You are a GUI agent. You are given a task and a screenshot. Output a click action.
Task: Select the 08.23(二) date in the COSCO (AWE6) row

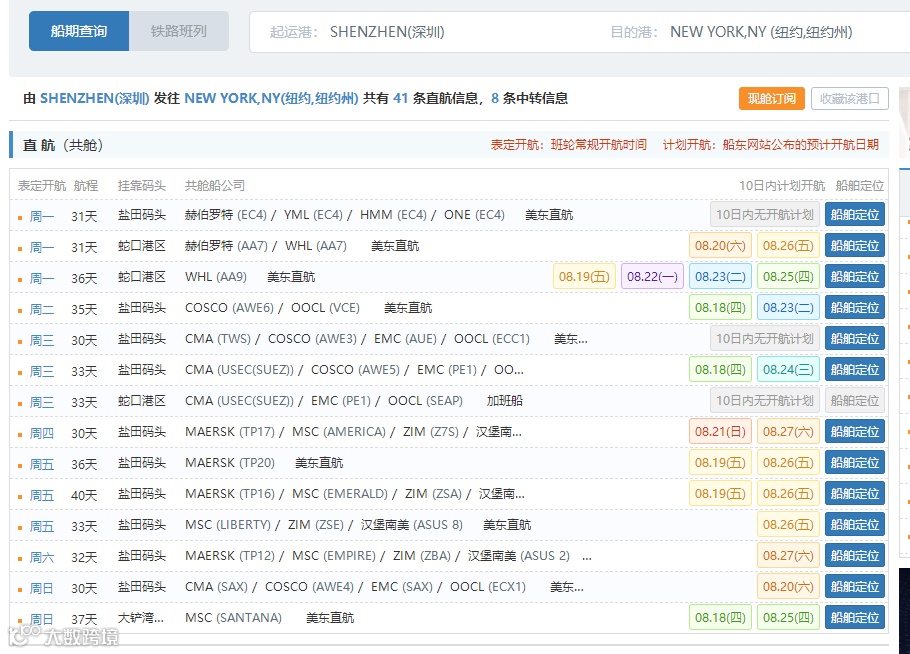coord(788,308)
